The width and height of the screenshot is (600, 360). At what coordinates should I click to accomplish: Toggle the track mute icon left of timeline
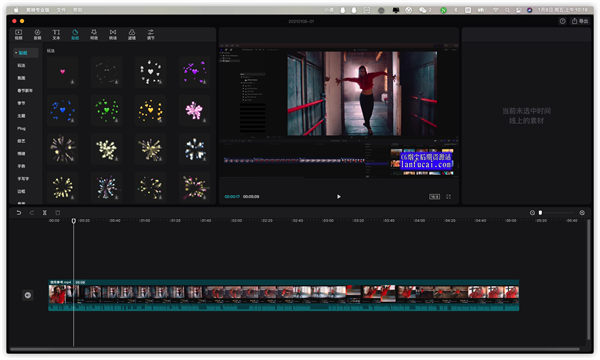[28, 295]
